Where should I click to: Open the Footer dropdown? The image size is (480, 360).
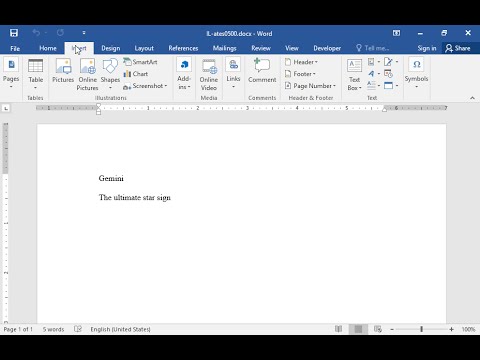pos(300,74)
